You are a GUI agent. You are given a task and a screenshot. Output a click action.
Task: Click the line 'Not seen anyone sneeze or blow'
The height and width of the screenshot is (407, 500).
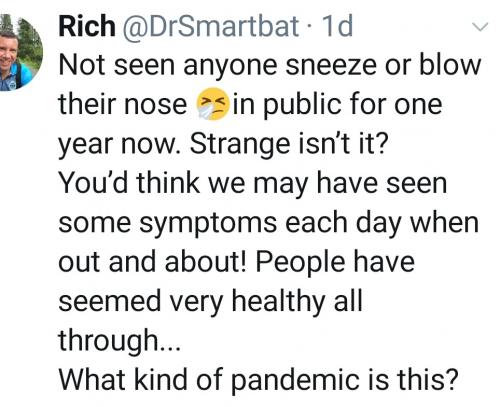[x=270, y=66]
